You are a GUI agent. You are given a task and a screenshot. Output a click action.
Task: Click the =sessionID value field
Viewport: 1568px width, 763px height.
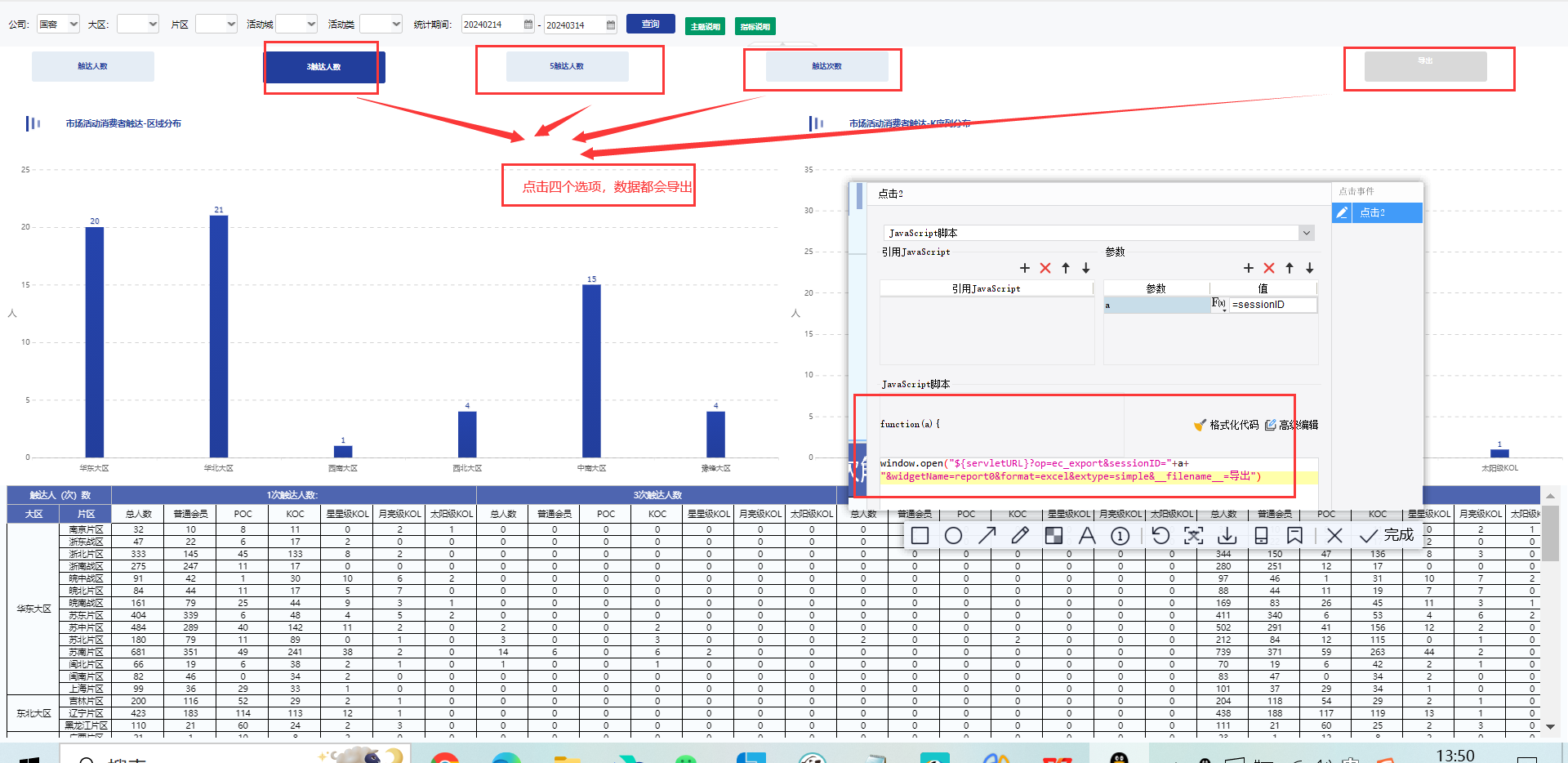tap(1272, 305)
